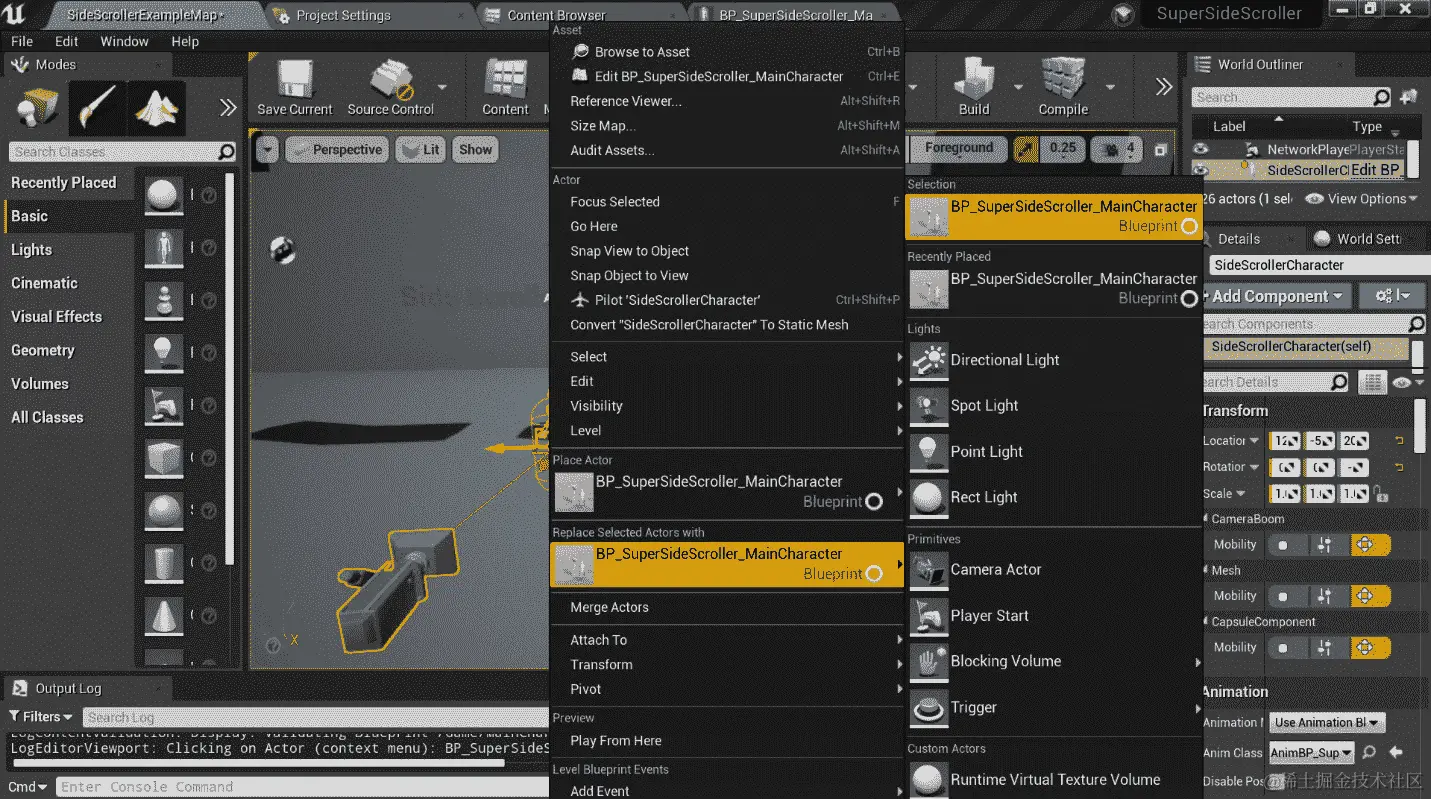
Task: Open the Anim Class AnimBP dropdown
Action: [x=1311, y=752]
